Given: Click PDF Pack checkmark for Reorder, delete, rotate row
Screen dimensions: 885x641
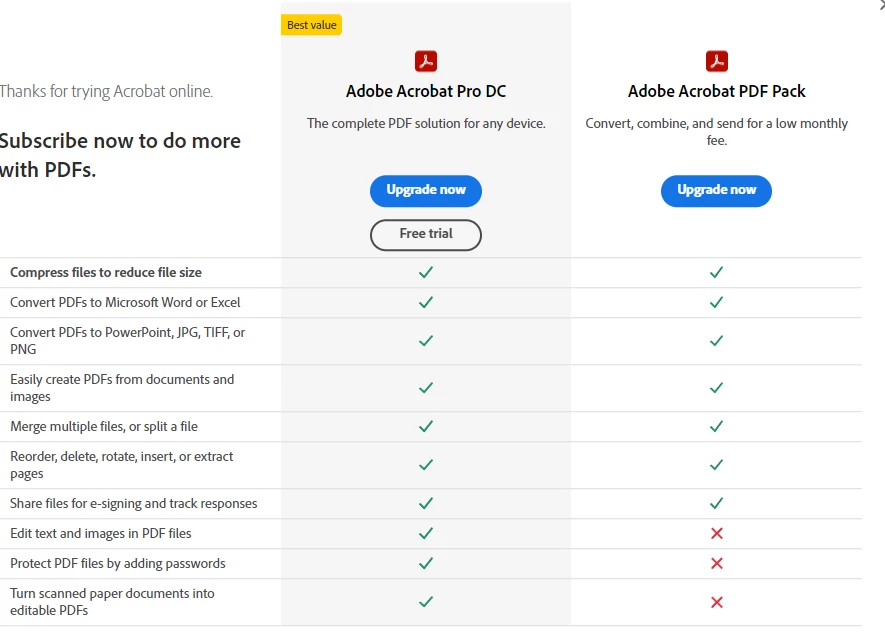Looking at the screenshot, I should point(716,464).
